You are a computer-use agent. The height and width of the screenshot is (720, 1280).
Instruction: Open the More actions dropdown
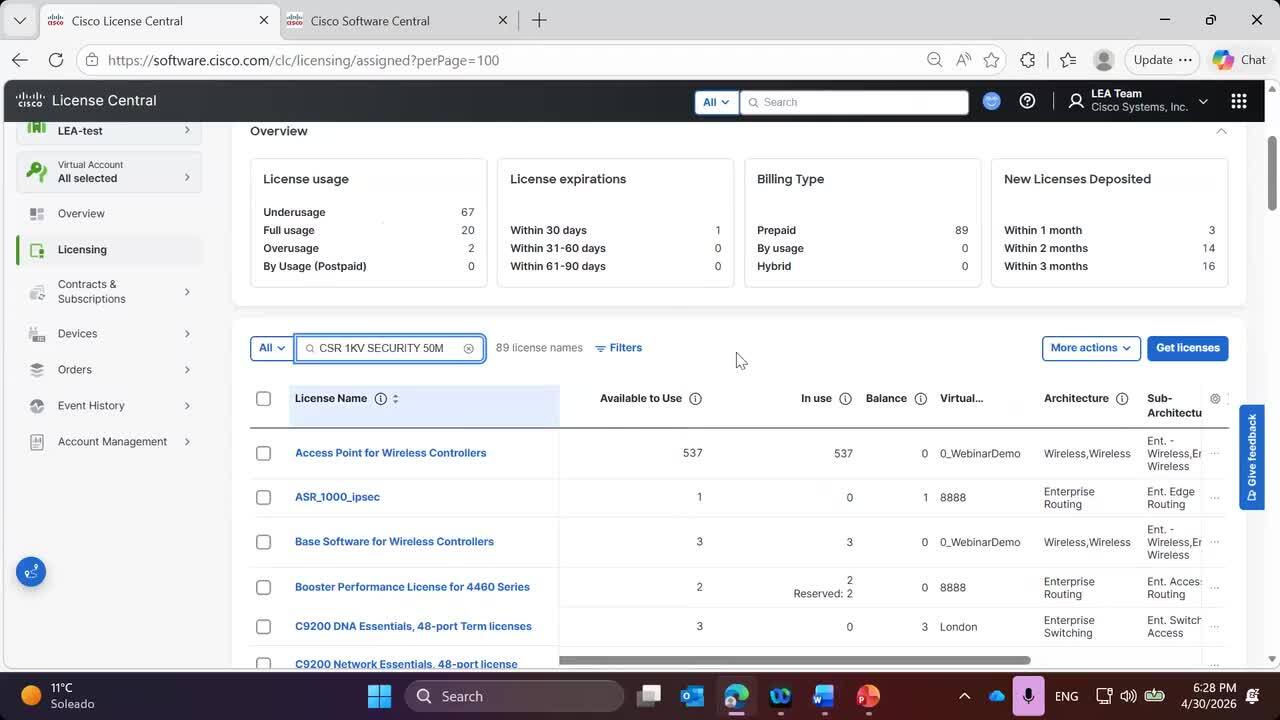point(1091,348)
